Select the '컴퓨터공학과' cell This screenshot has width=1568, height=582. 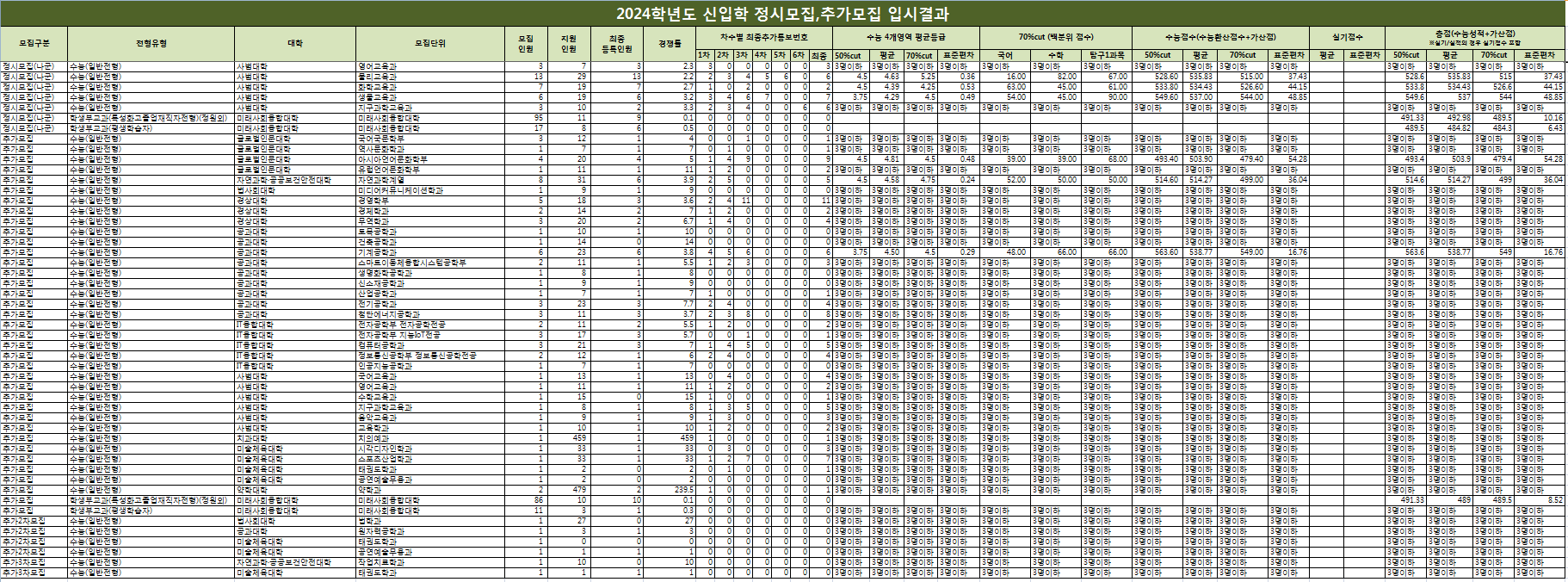pyautogui.click(x=430, y=345)
